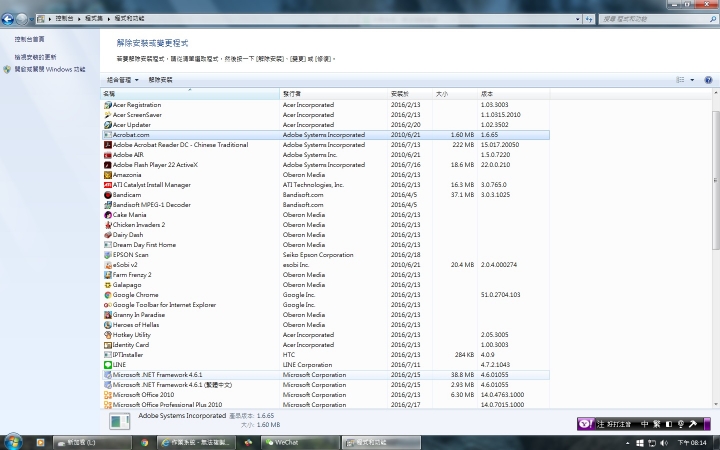
Task: Click the search programs input field
Action: pyautogui.click(x=654, y=19)
